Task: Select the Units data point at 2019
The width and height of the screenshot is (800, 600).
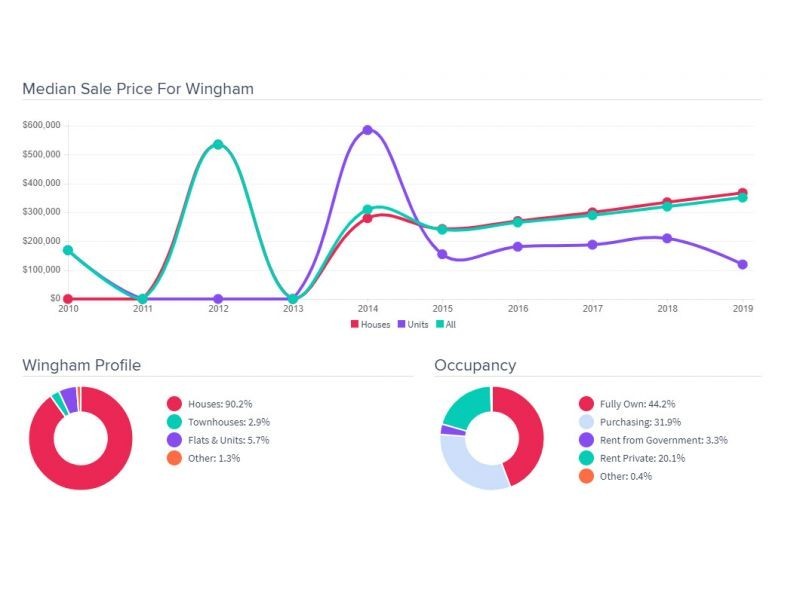Action: [x=743, y=265]
